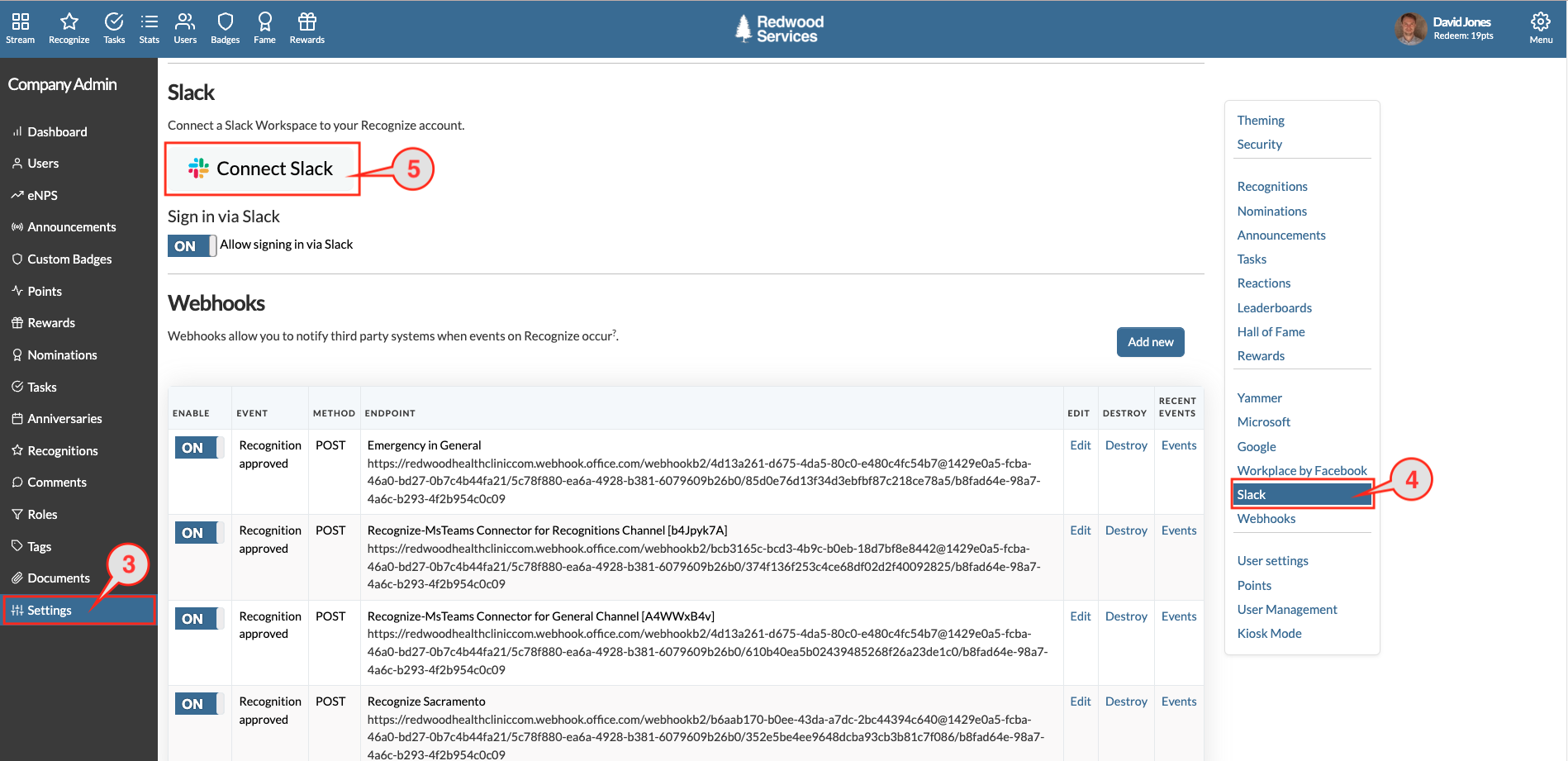Open the Menu gear icon
1568x761 pixels.
click(1541, 28)
